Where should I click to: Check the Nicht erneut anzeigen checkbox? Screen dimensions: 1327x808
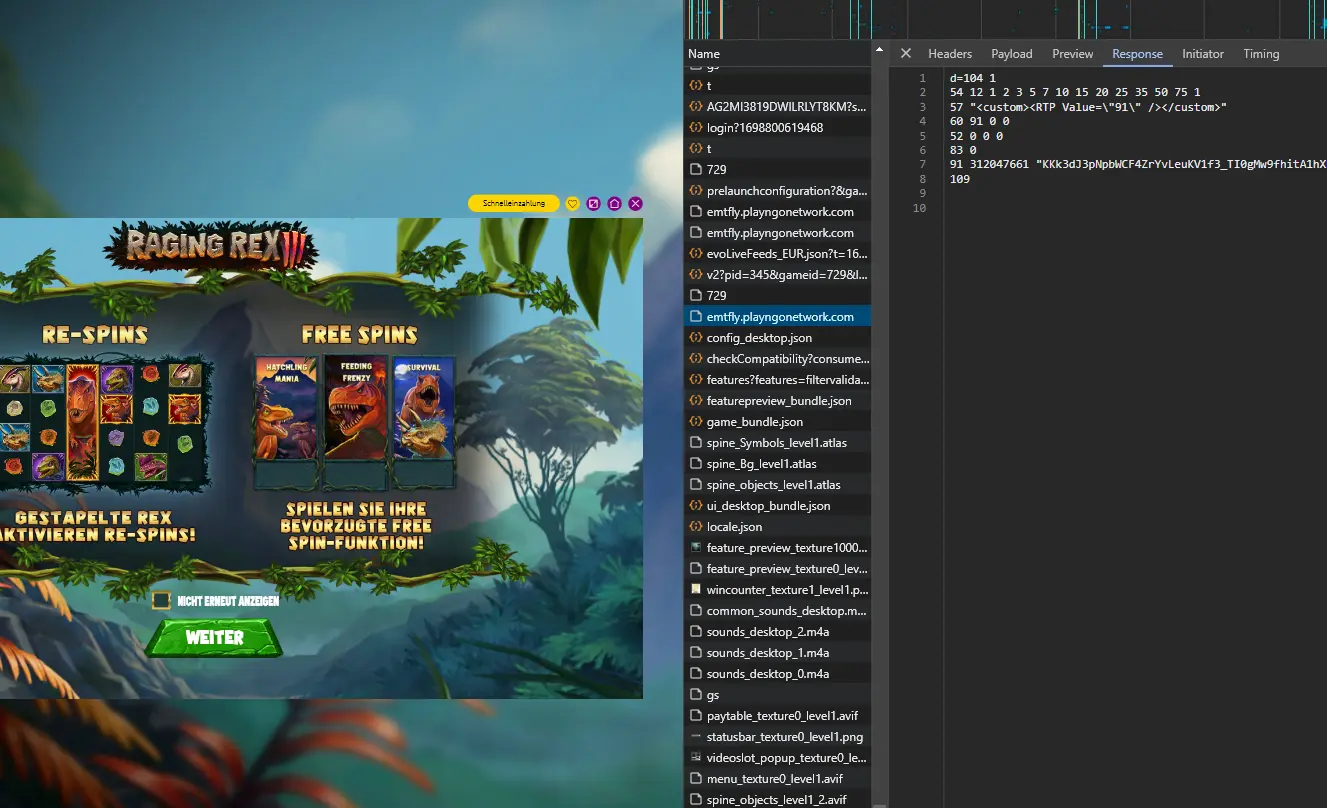[x=161, y=600]
